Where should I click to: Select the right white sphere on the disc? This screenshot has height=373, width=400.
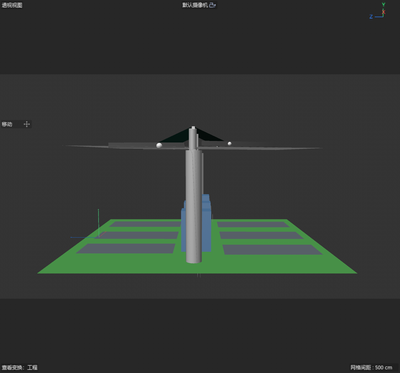point(229,143)
